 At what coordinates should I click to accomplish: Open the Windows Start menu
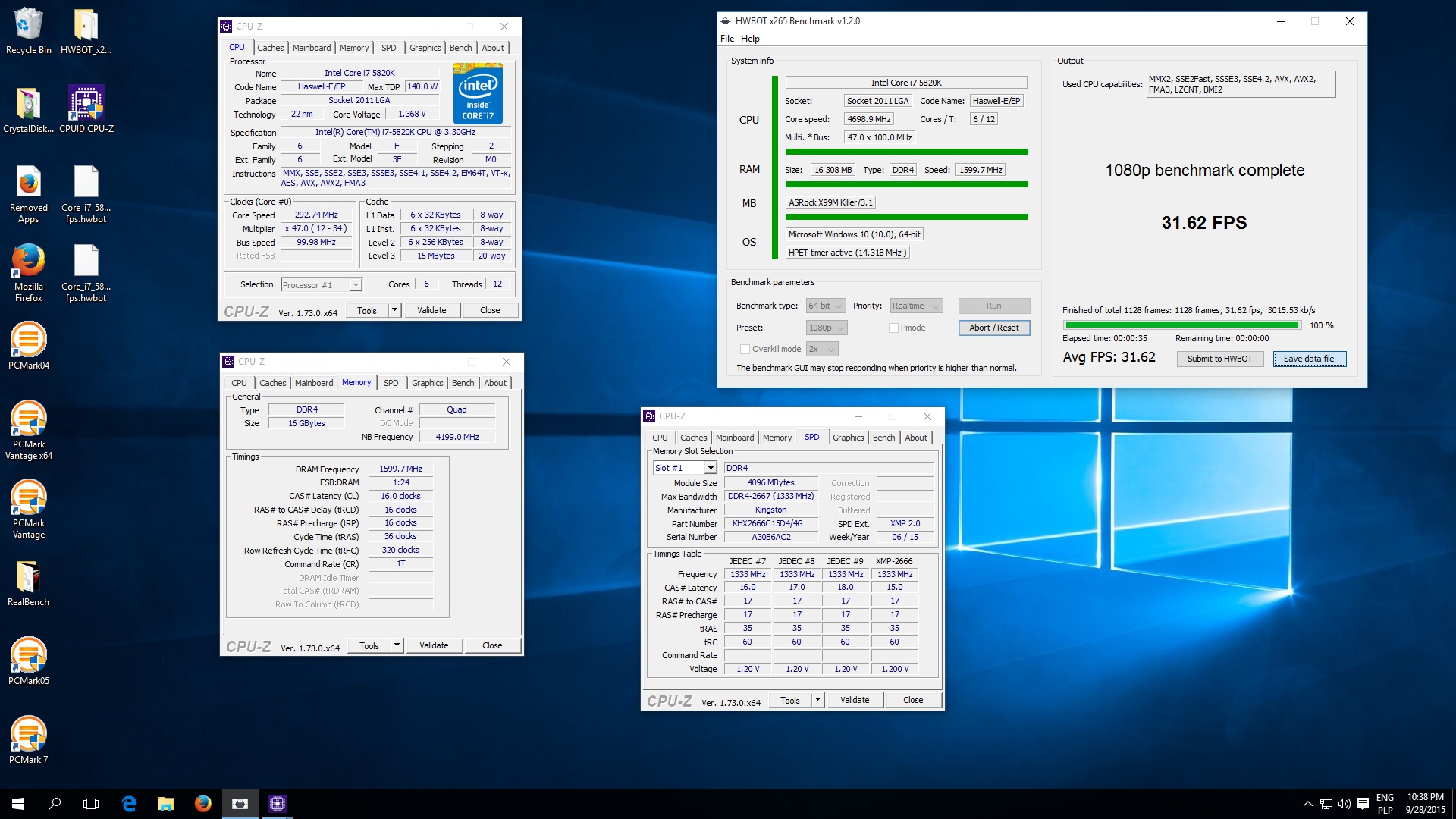[18, 804]
